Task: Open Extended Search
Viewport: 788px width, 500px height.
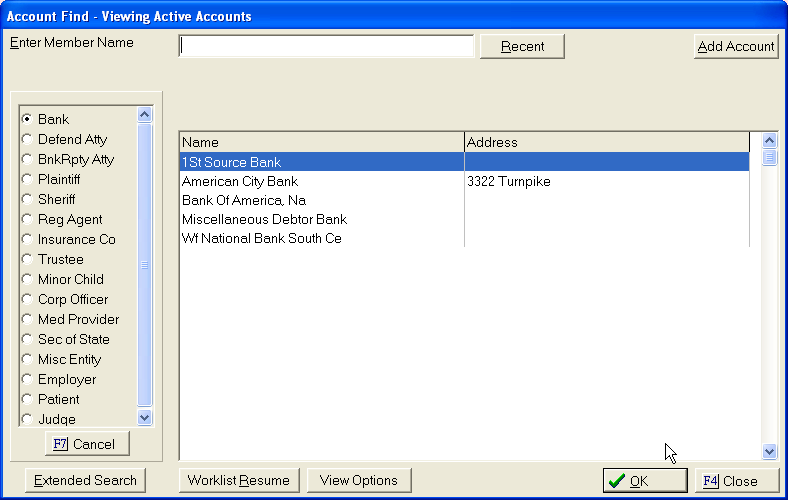Action: coord(85,481)
